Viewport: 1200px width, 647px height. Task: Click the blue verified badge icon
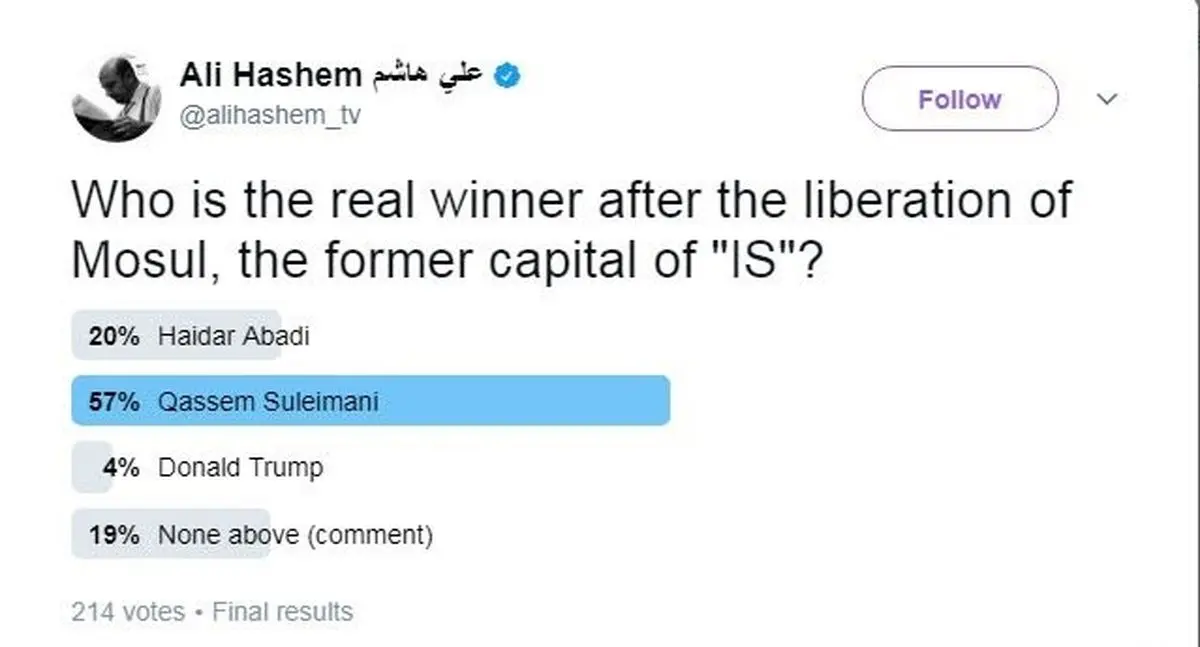(508, 74)
